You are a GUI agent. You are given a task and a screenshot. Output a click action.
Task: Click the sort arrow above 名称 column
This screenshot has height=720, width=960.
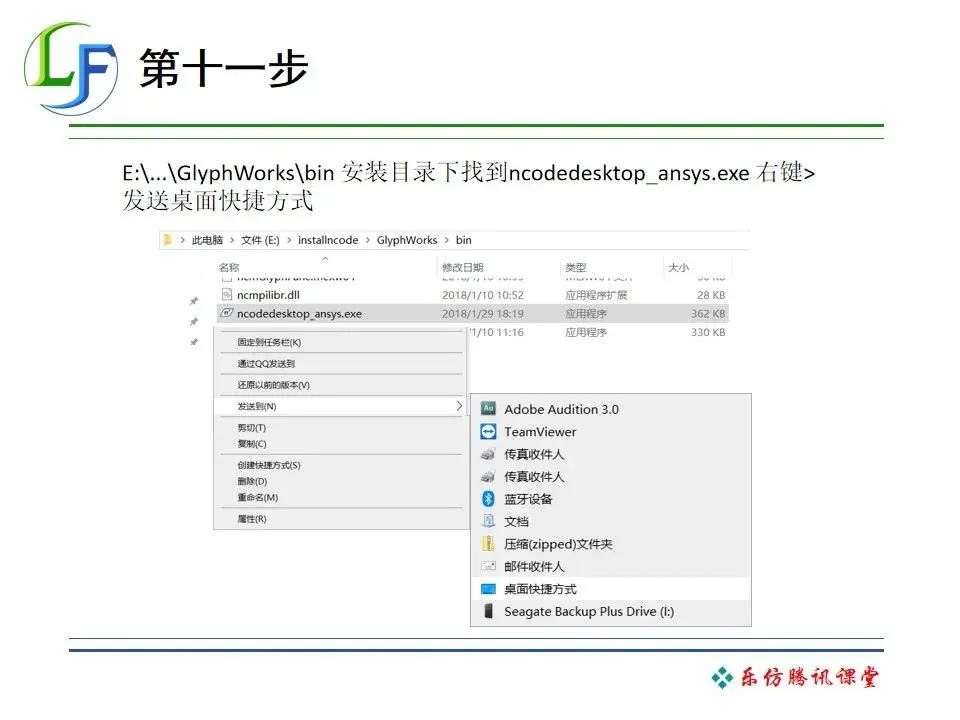pyautogui.click(x=325, y=258)
